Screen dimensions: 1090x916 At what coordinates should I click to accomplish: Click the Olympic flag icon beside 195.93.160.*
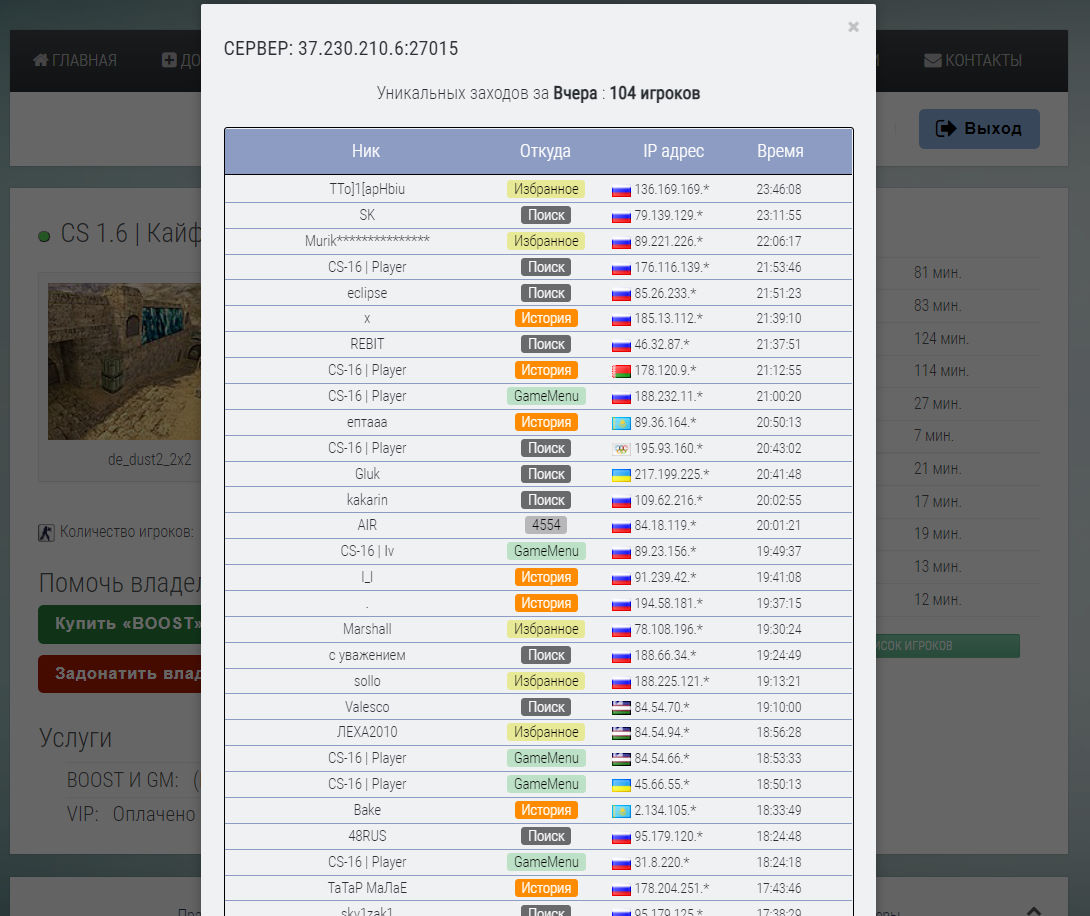tap(621, 449)
